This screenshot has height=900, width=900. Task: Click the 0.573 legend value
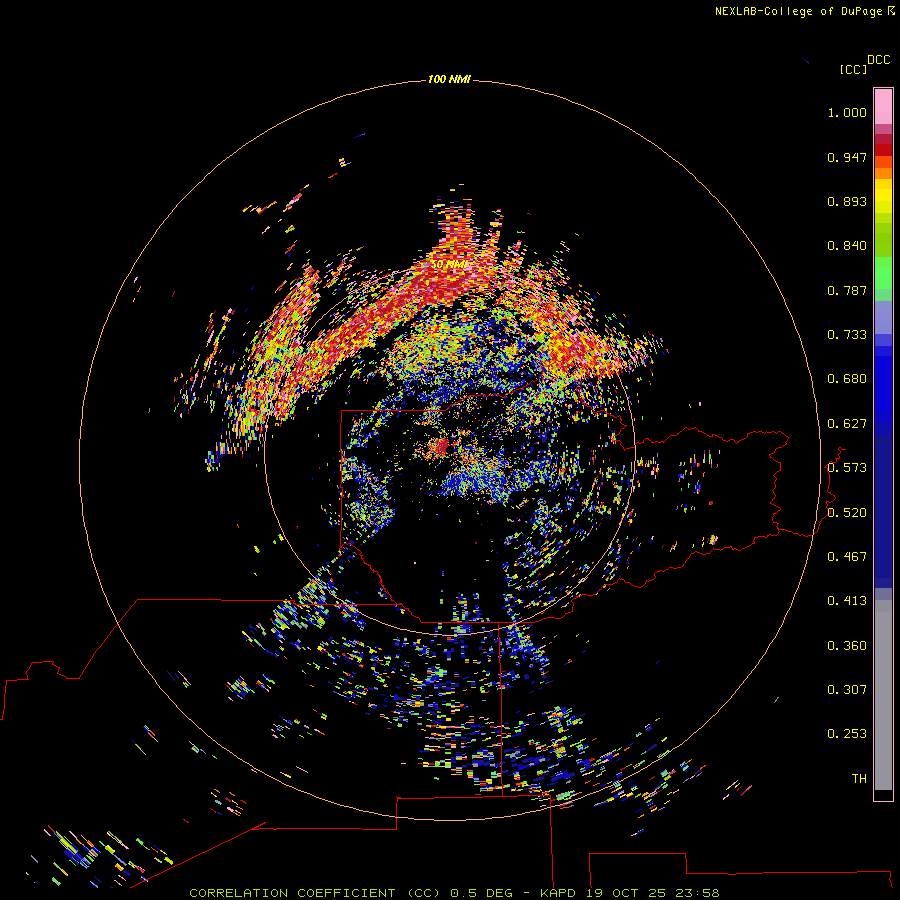[847, 468]
